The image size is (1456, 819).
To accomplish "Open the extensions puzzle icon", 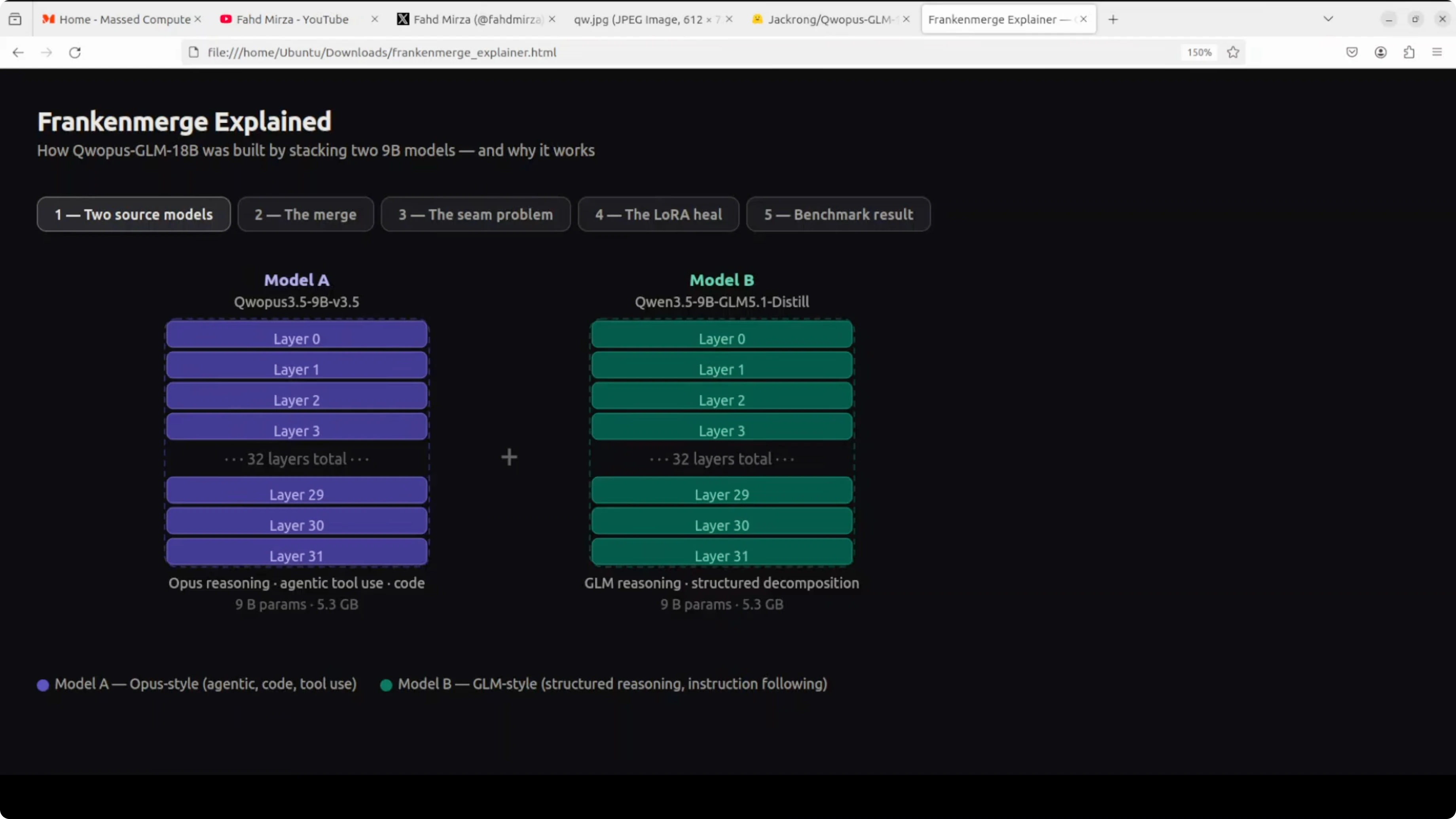I will click(1409, 53).
